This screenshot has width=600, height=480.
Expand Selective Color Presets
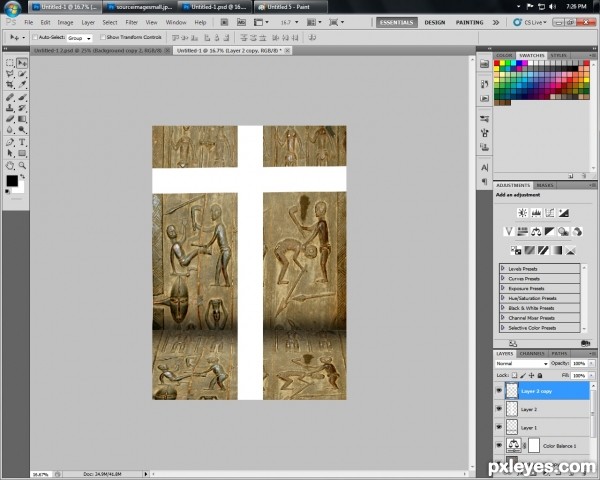coord(503,328)
